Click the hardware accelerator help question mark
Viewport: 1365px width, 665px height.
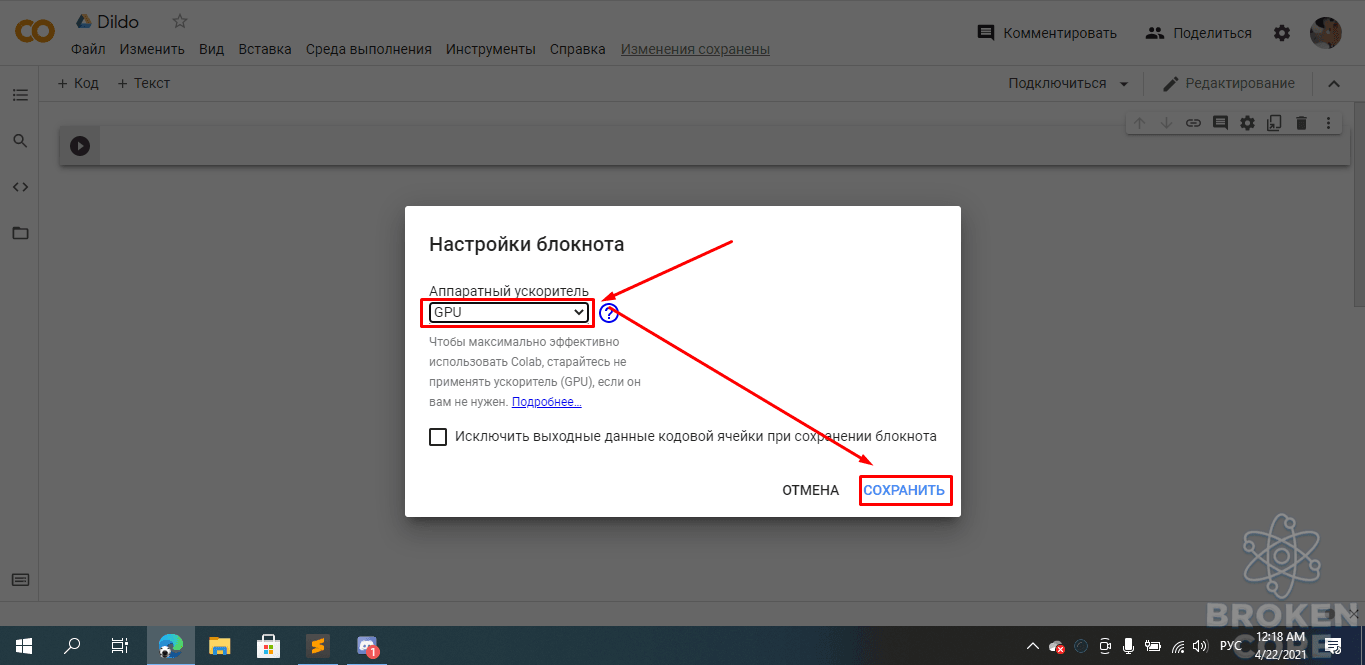[609, 313]
